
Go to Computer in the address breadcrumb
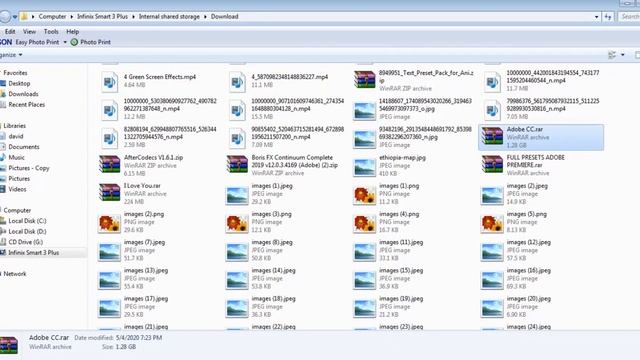(x=52, y=17)
